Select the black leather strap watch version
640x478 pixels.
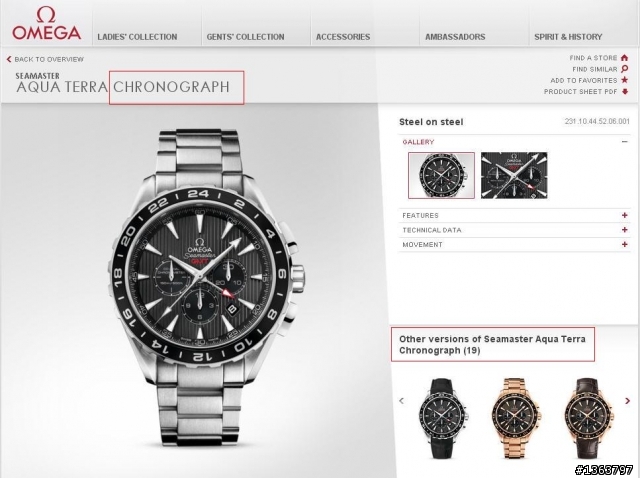(442, 418)
